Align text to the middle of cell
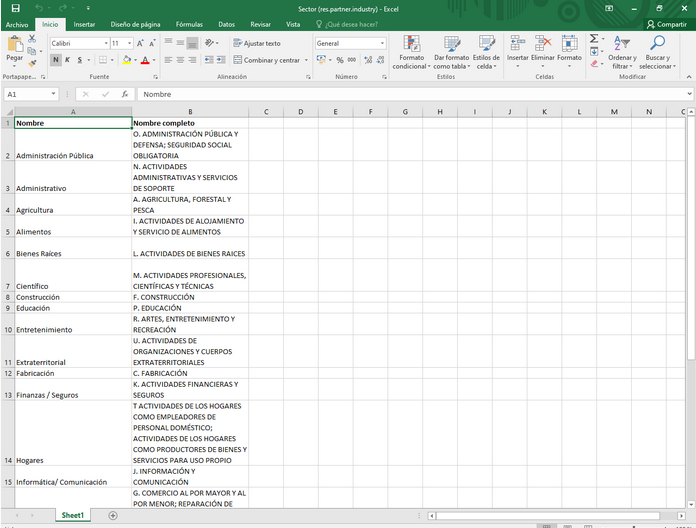 (180, 43)
